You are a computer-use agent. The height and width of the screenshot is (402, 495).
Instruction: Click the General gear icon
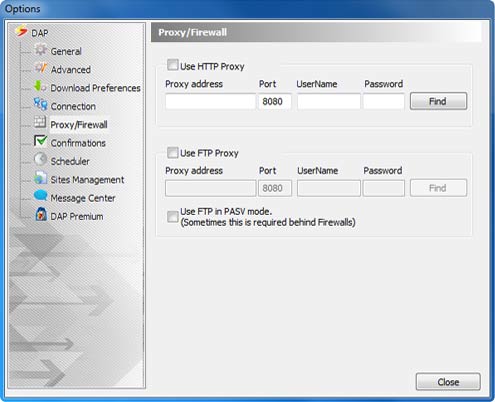41,50
